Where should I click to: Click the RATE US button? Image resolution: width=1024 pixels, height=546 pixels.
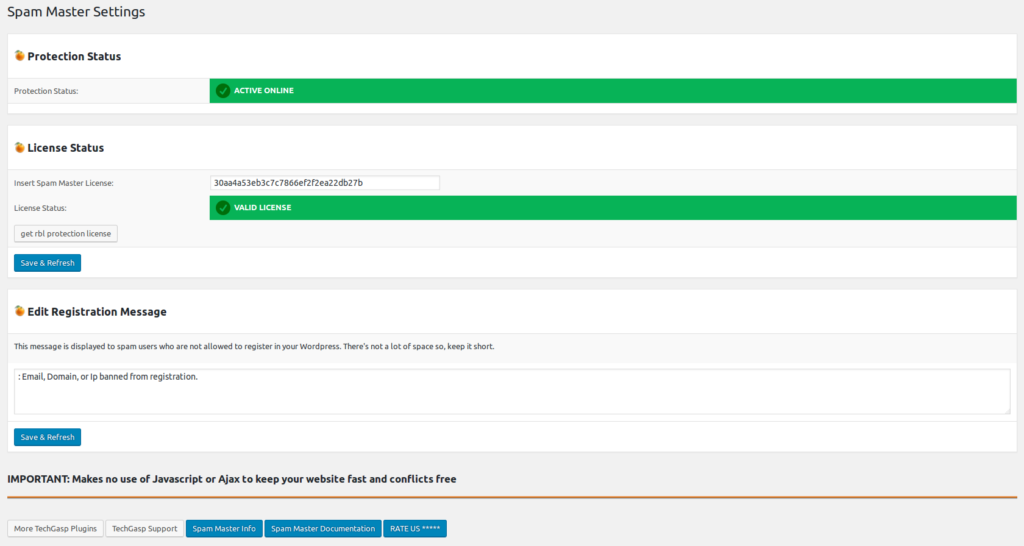point(414,528)
